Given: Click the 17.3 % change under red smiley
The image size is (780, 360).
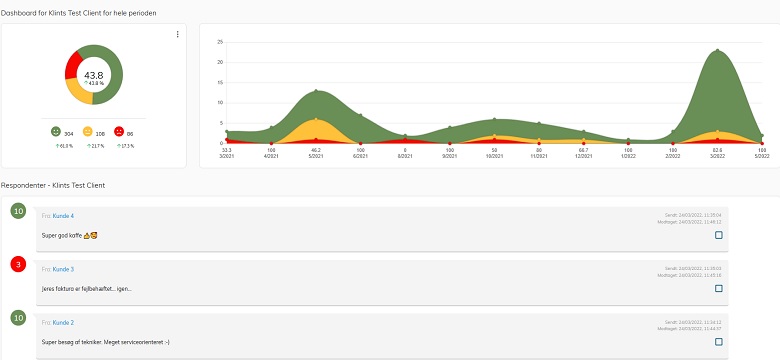Looking at the screenshot, I should coord(125,146).
